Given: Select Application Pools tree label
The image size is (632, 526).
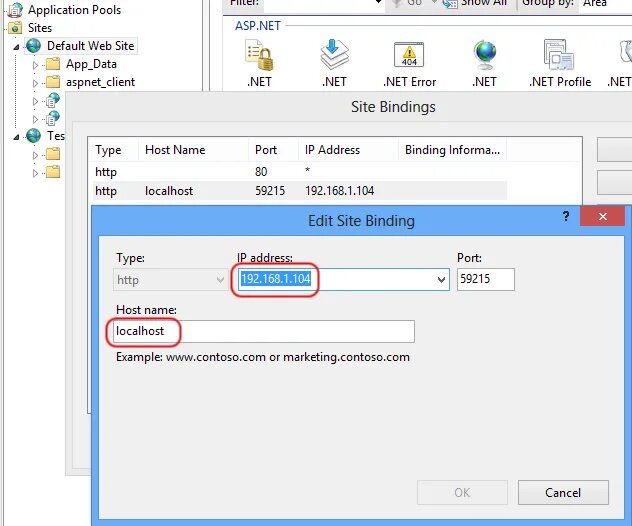Looking at the screenshot, I should point(74,10).
